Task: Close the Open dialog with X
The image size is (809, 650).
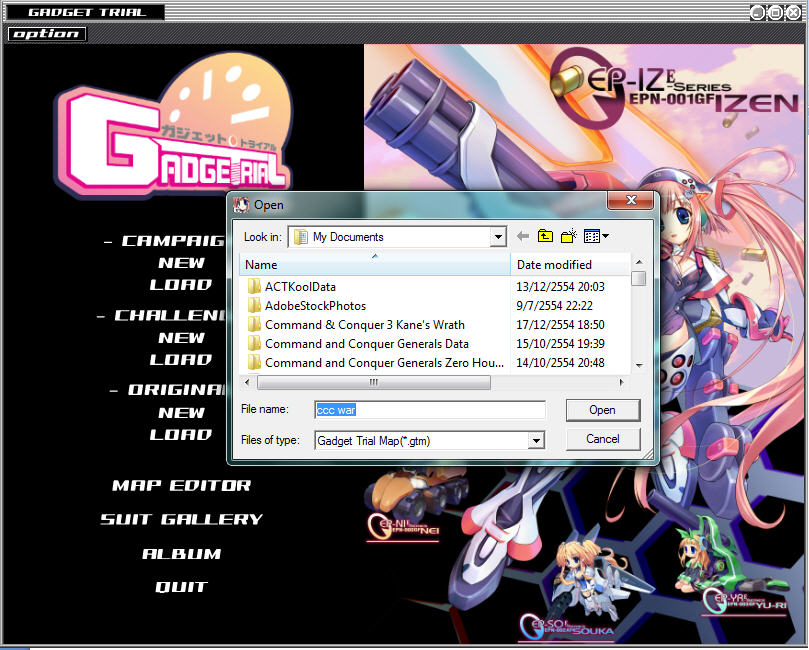Action: pyautogui.click(x=630, y=200)
